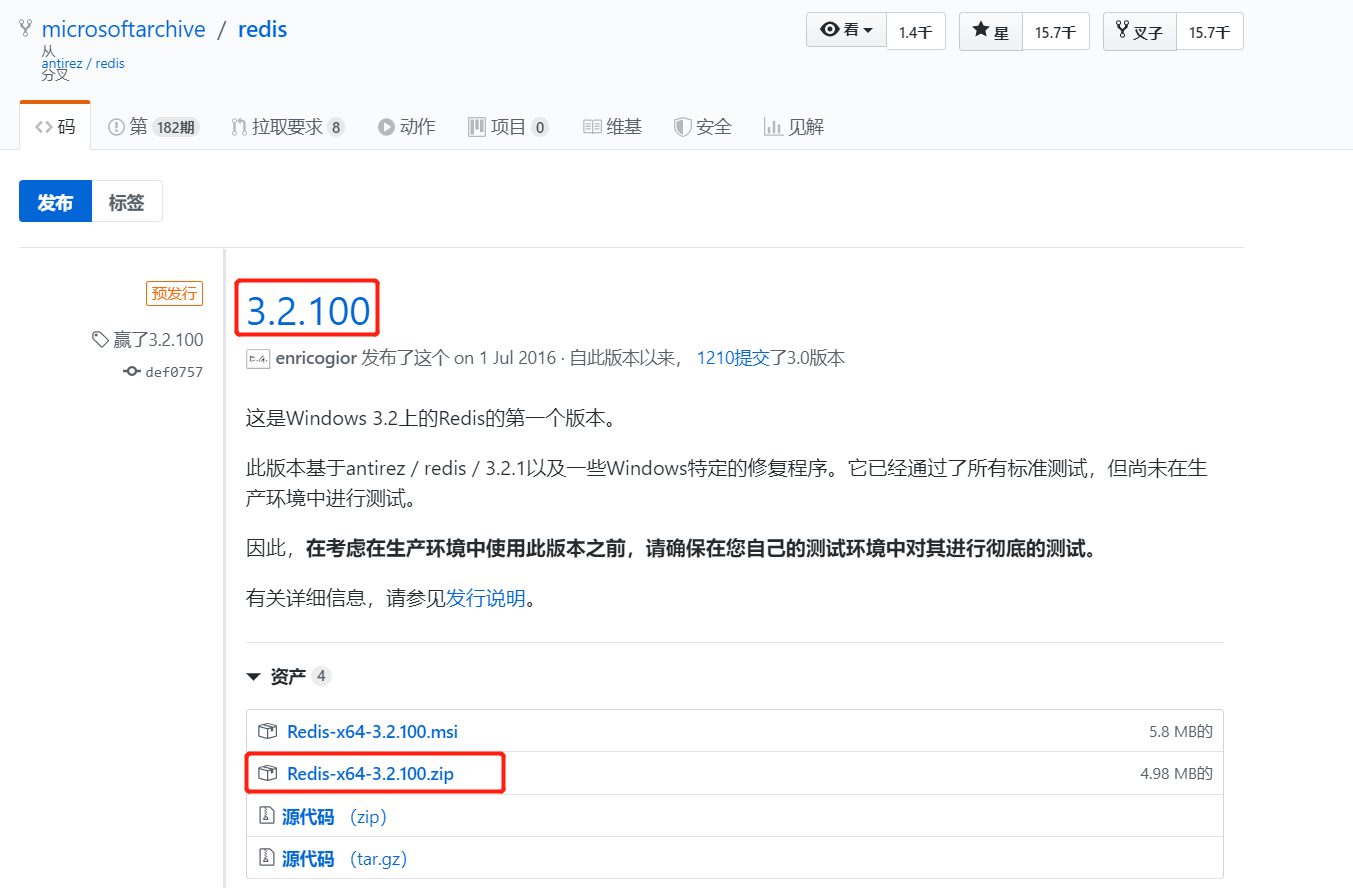Click the Star icon to star redis

pos(983,30)
